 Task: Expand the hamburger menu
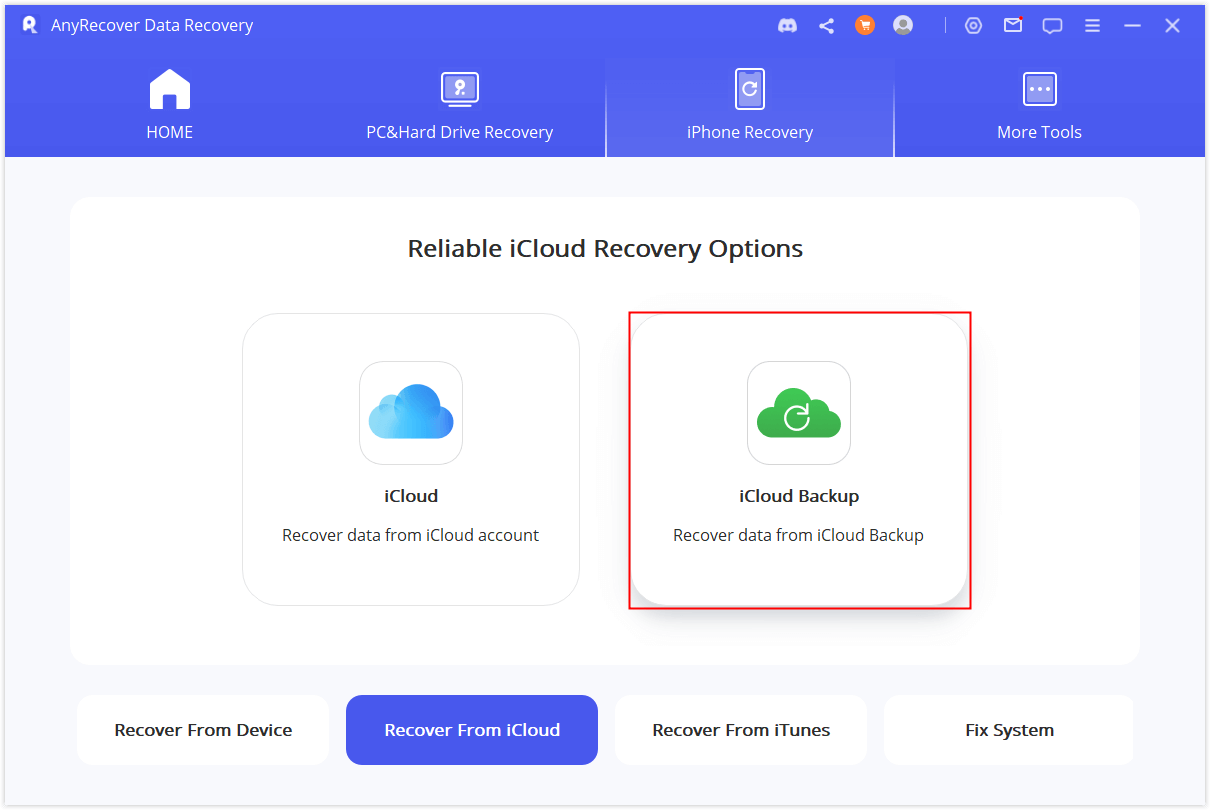pyautogui.click(x=1093, y=26)
